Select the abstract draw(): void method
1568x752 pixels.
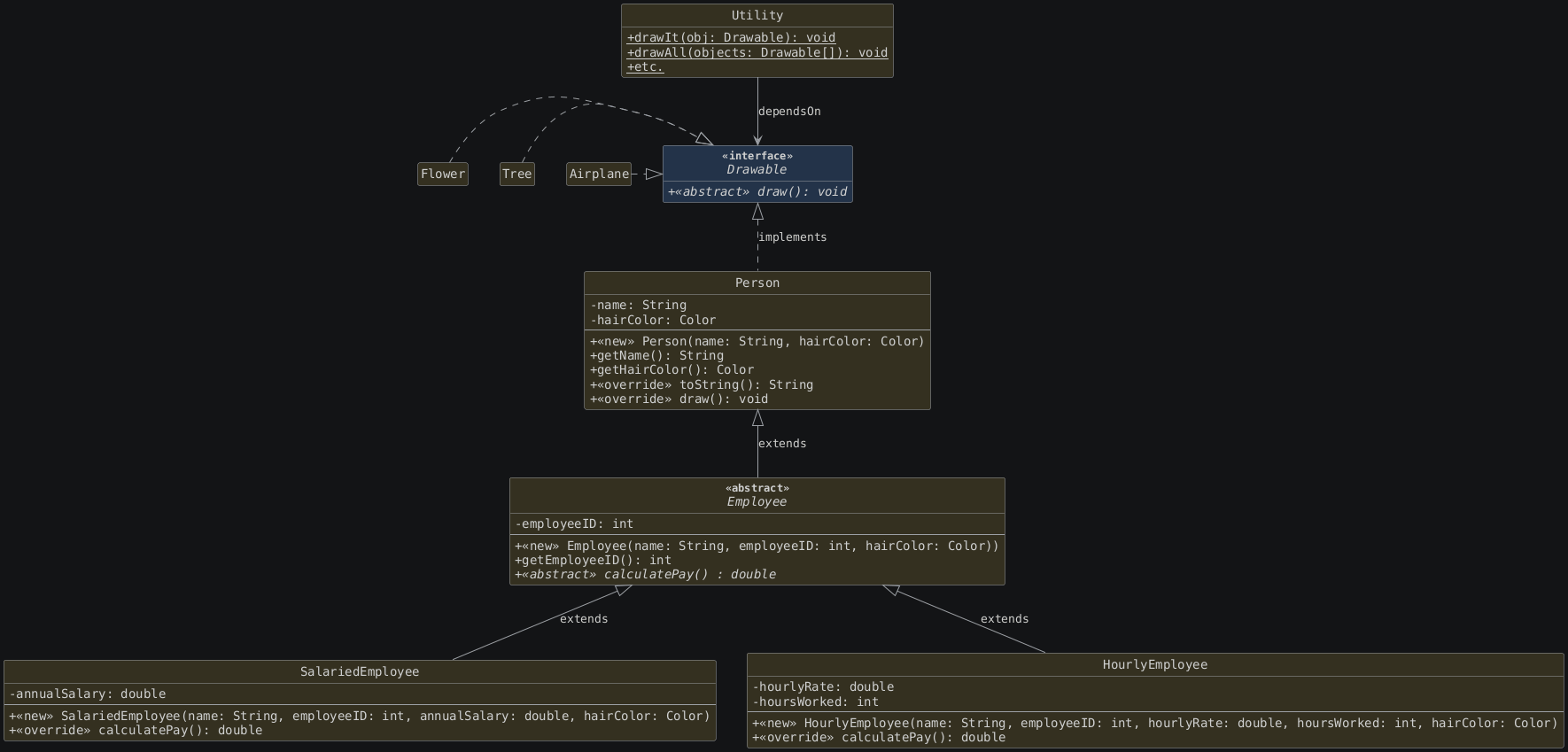(x=757, y=191)
